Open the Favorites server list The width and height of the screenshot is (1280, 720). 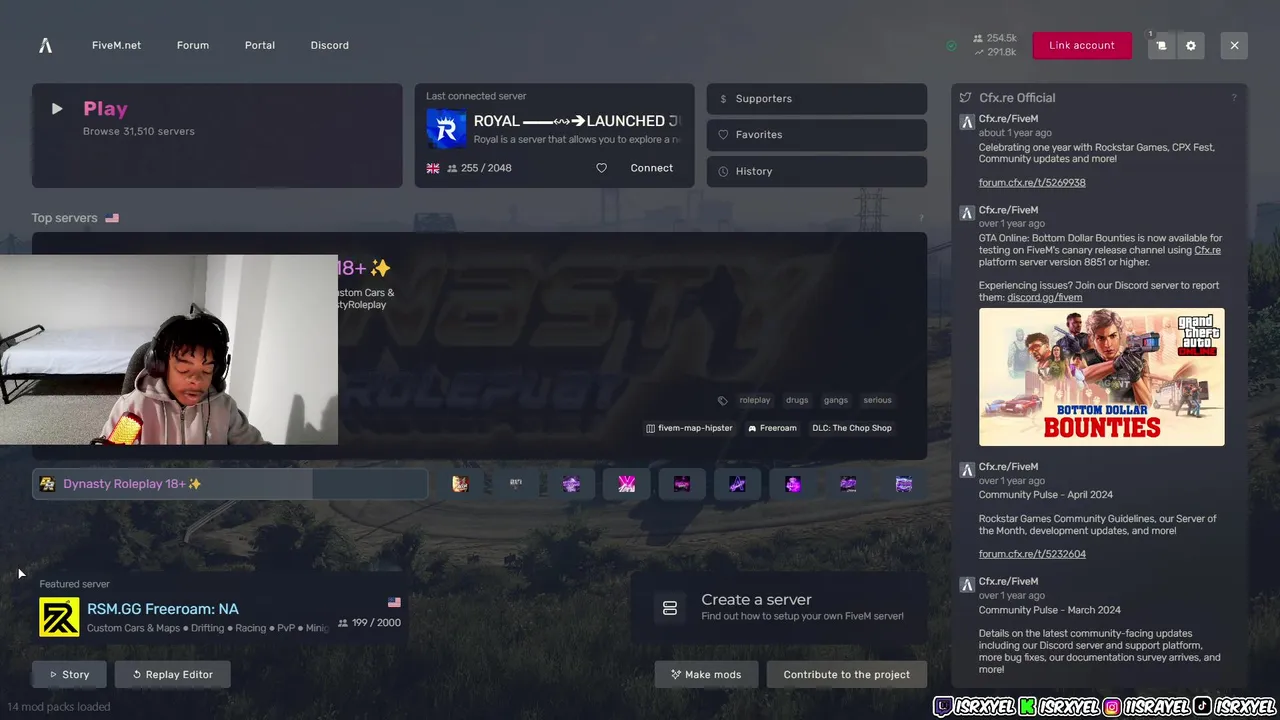[817, 135]
